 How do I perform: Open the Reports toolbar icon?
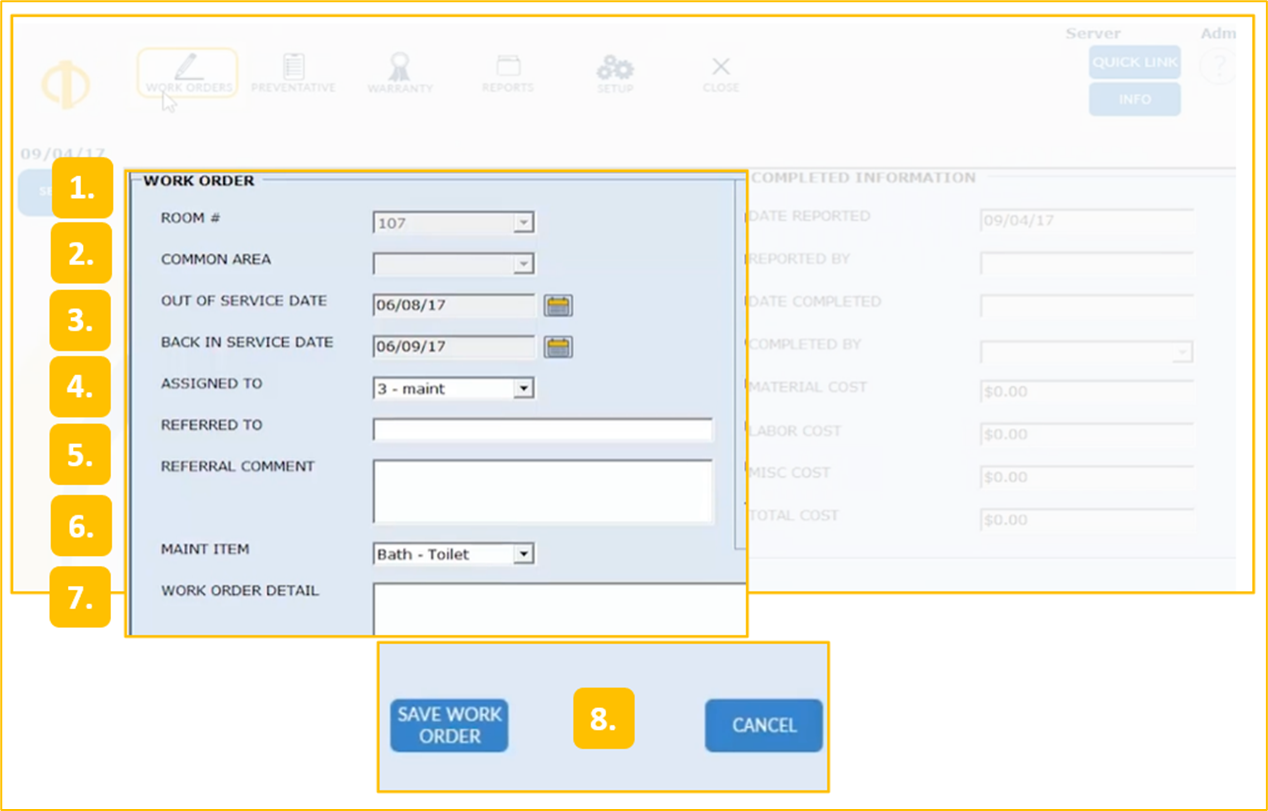coord(508,72)
